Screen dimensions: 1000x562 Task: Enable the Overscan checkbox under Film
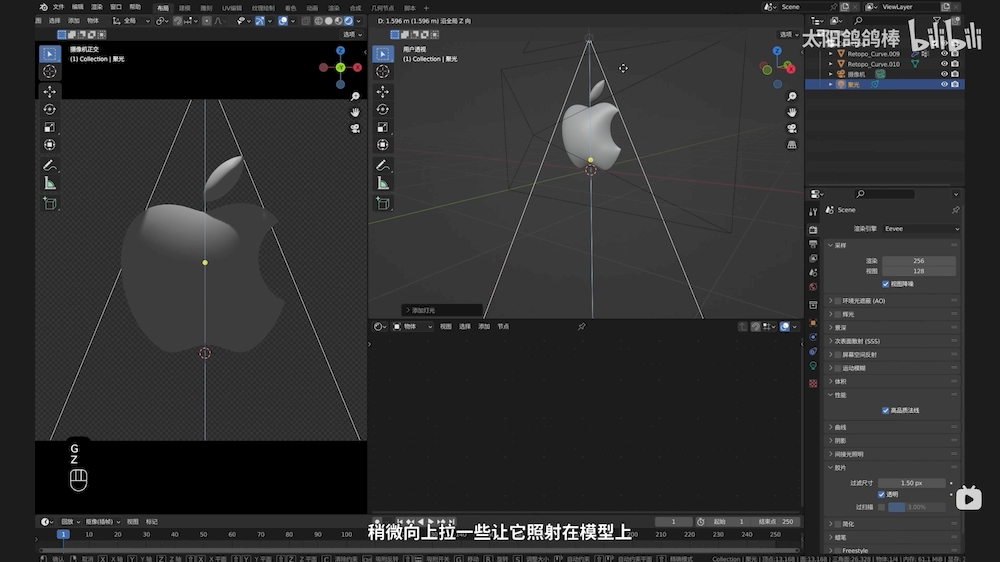881,507
